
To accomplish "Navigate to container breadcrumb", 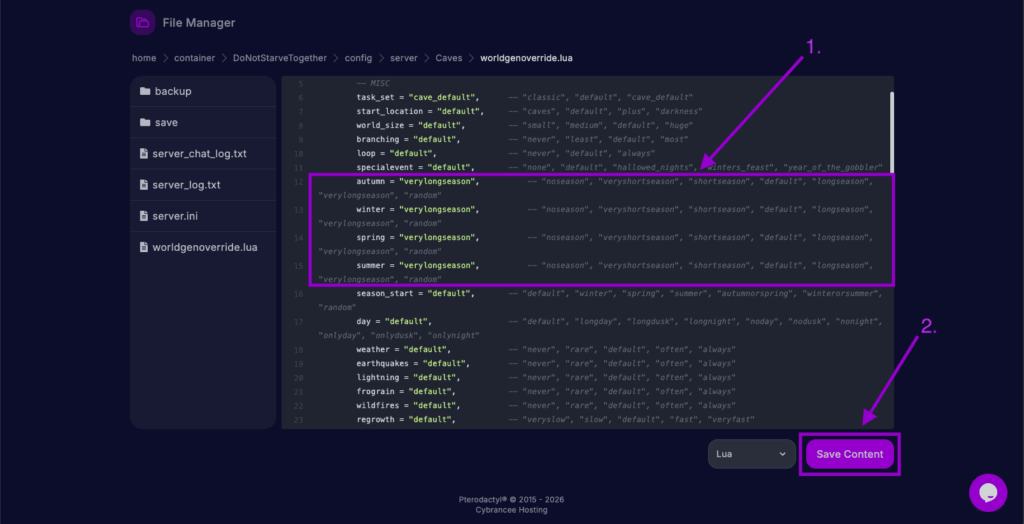I will tap(194, 58).
